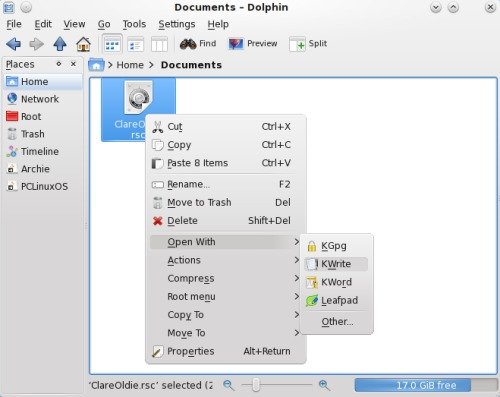This screenshot has height=397, width=500.
Task: Select Network in the Places panel
Action: 43,99
